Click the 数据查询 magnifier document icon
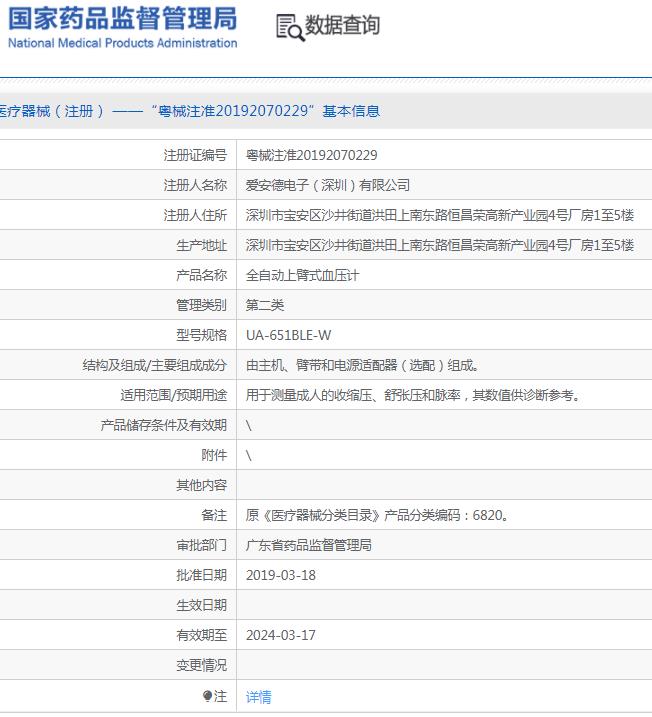This screenshot has height=717, width=652. click(290, 27)
